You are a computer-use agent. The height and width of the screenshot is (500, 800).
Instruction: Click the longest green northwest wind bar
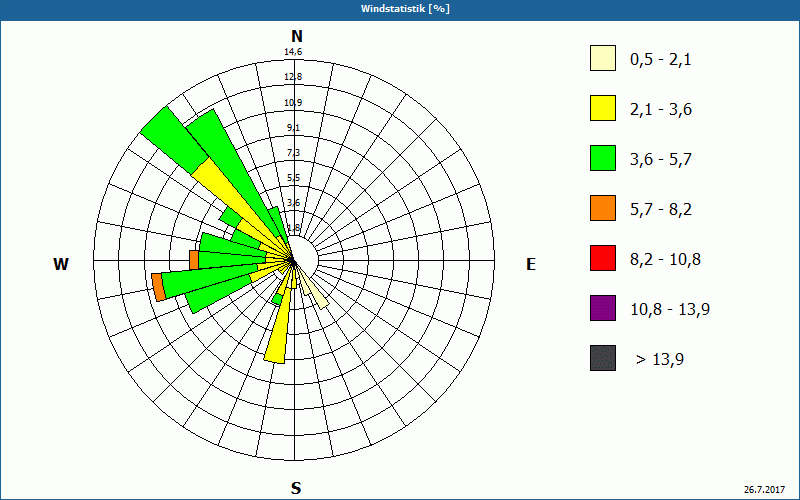coord(174,140)
